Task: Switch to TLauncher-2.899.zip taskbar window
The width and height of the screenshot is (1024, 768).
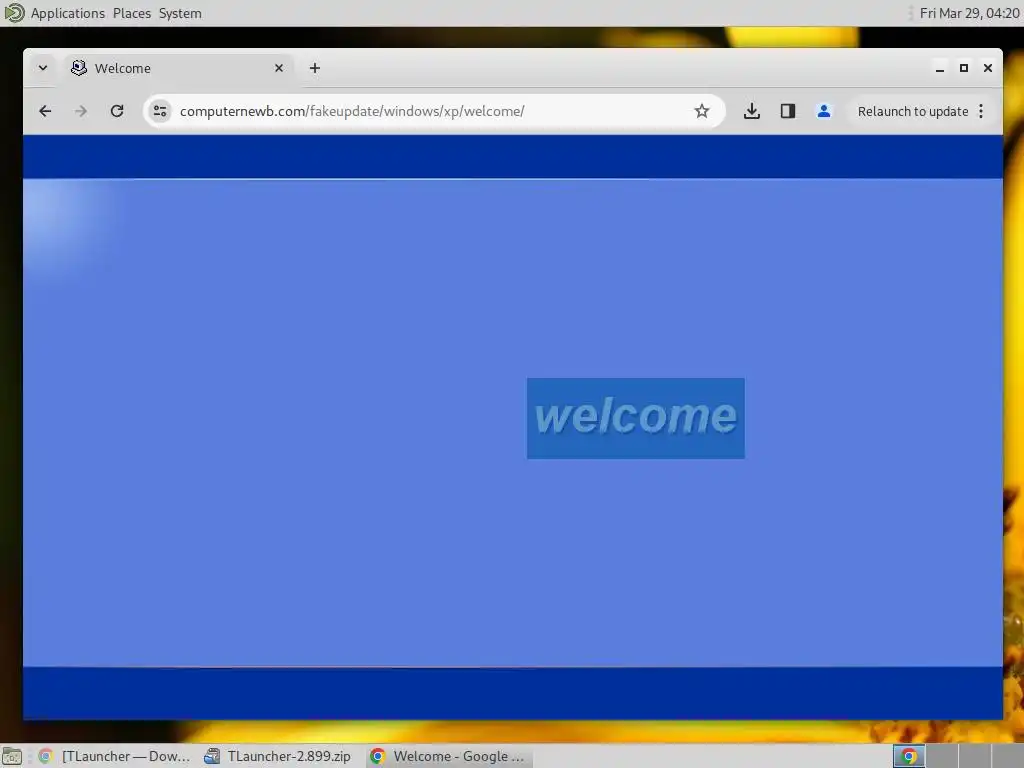Action: pos(279,756)
